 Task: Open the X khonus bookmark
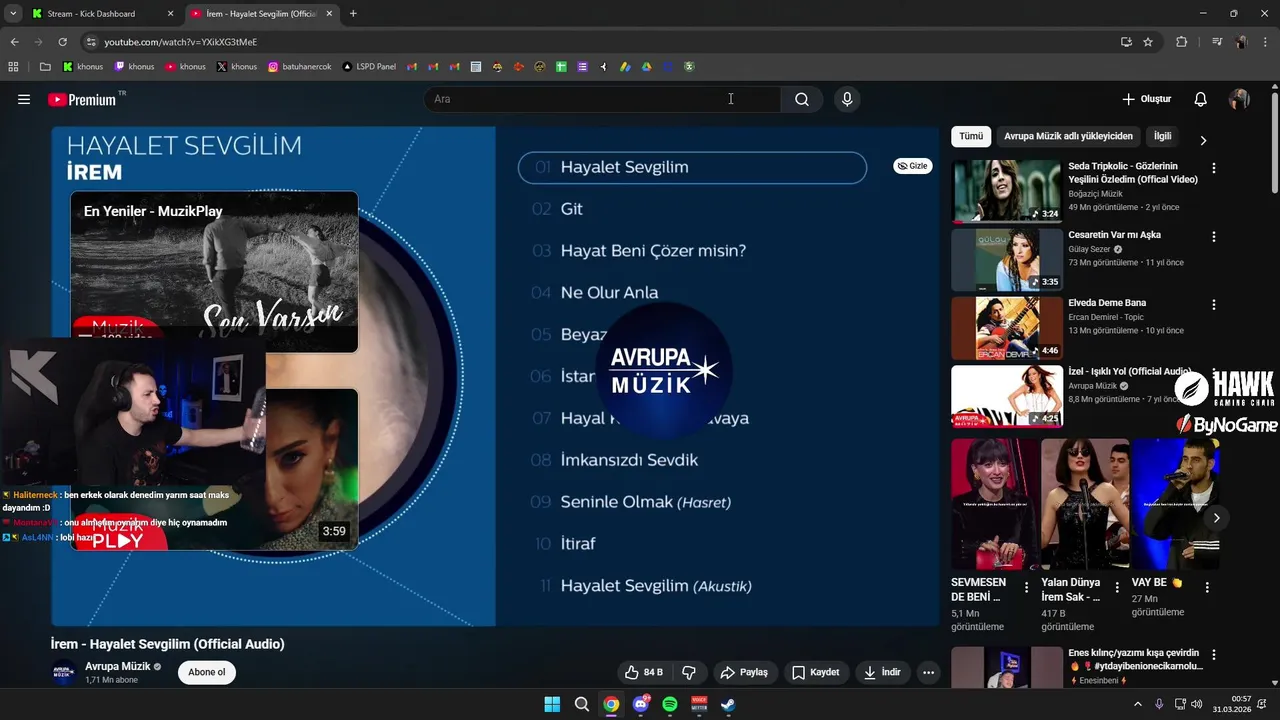237,67
